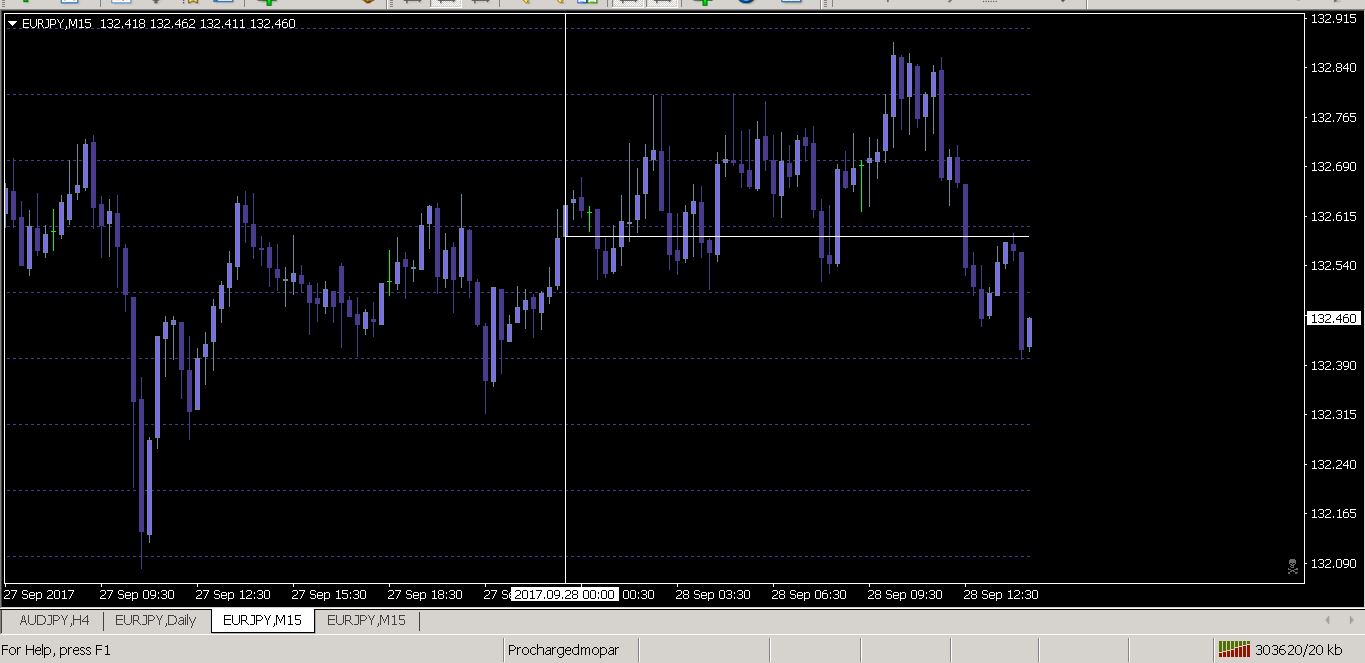
Task: Click the 'For Help, press F1' status text
Action: (x=57, y=650)
